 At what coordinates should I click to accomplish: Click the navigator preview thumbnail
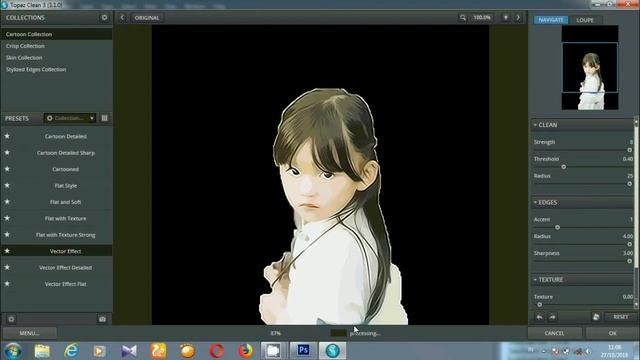click(x=590, y=68)
